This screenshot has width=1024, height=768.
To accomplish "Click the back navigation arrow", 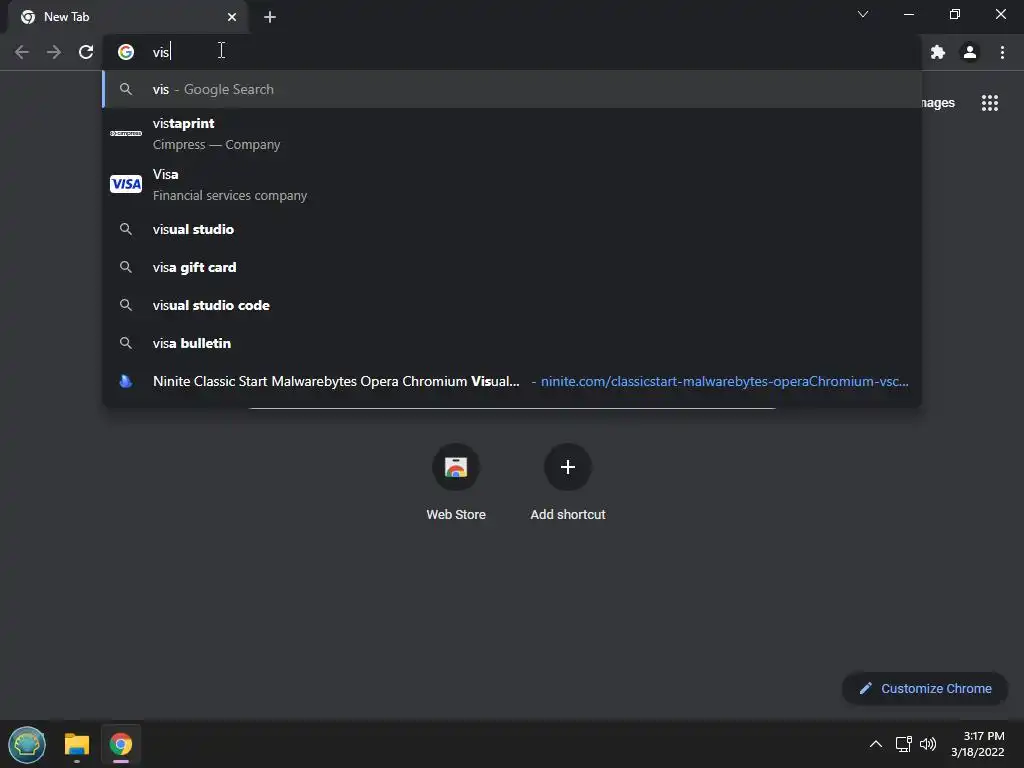I will coord(22,52).
